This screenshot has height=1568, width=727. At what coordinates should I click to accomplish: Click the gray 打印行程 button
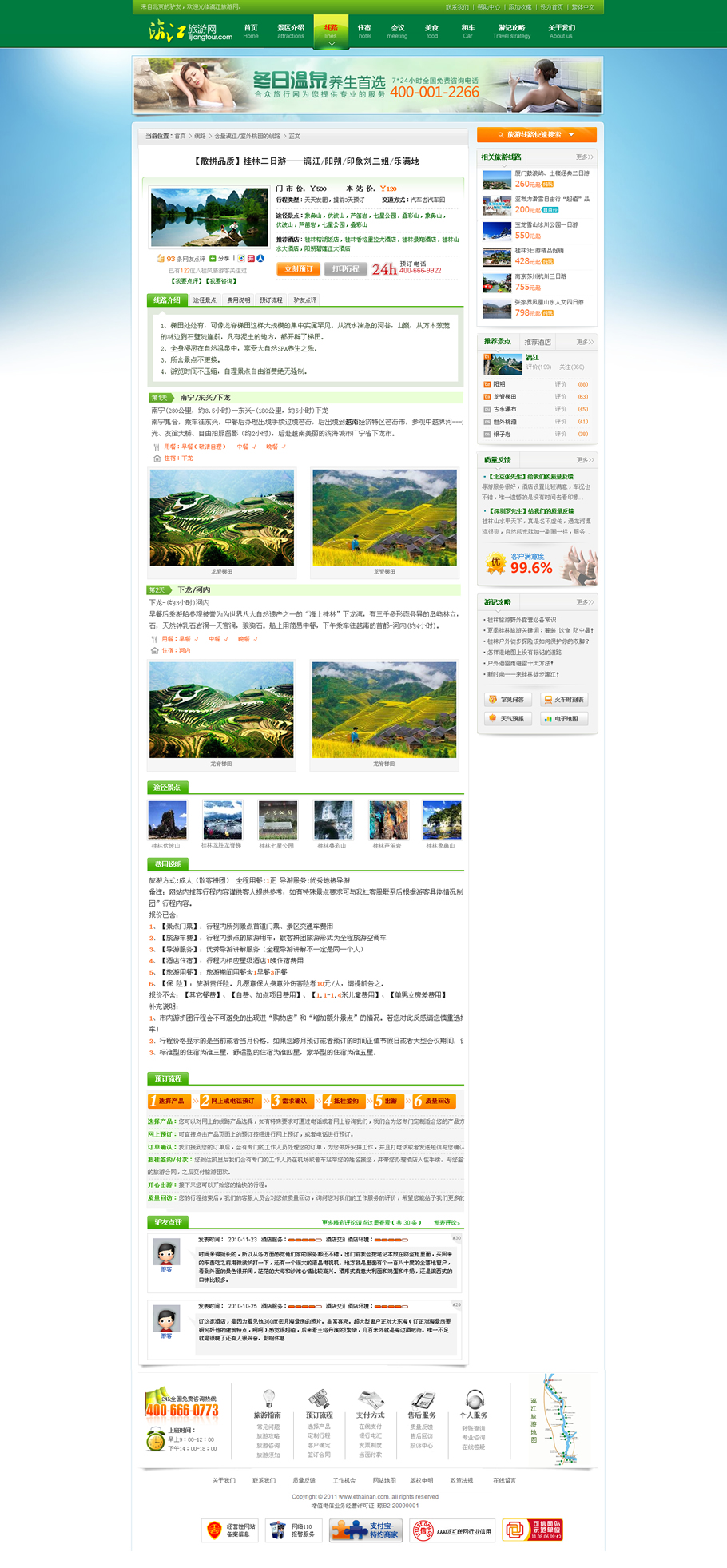click(x=345, y=269)
